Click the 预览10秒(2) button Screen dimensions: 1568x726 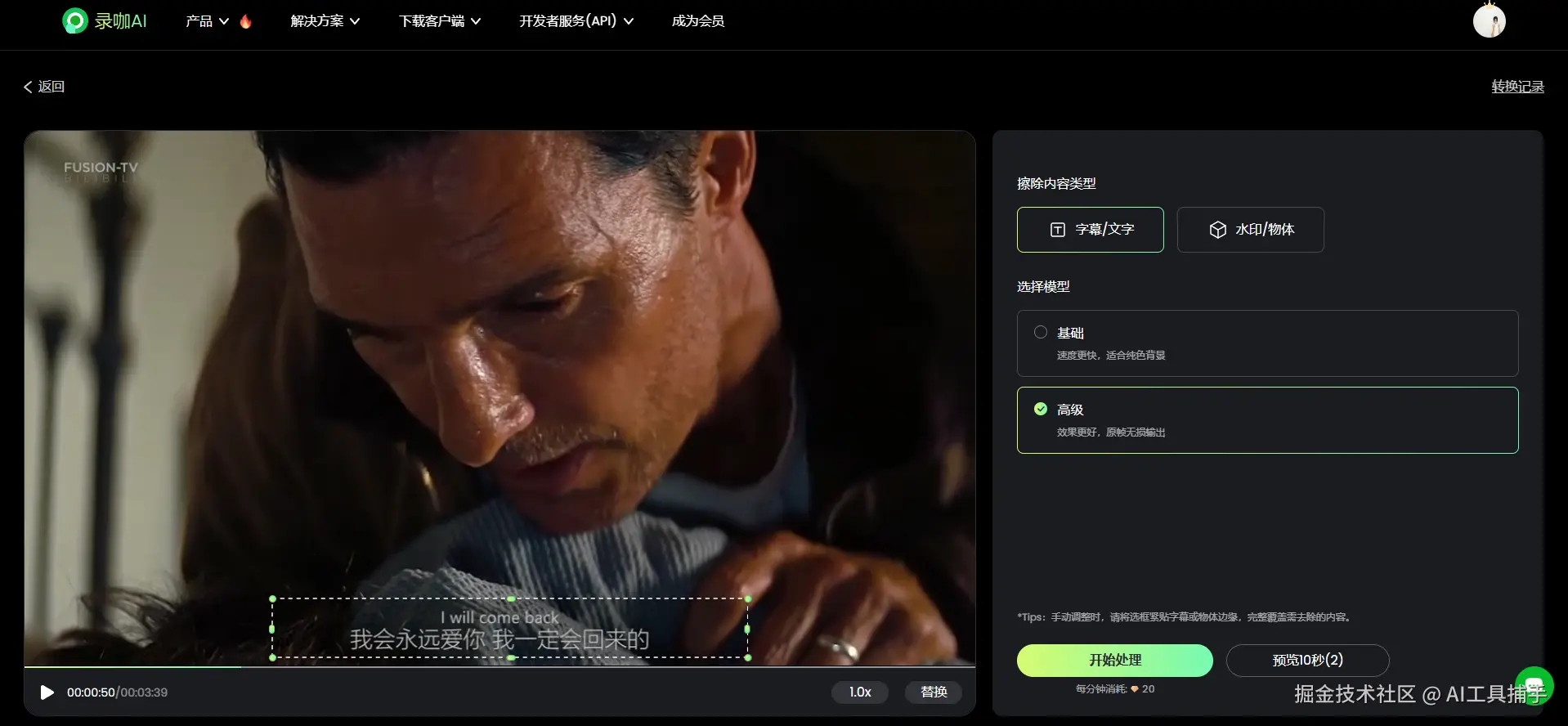point(1308,661)
